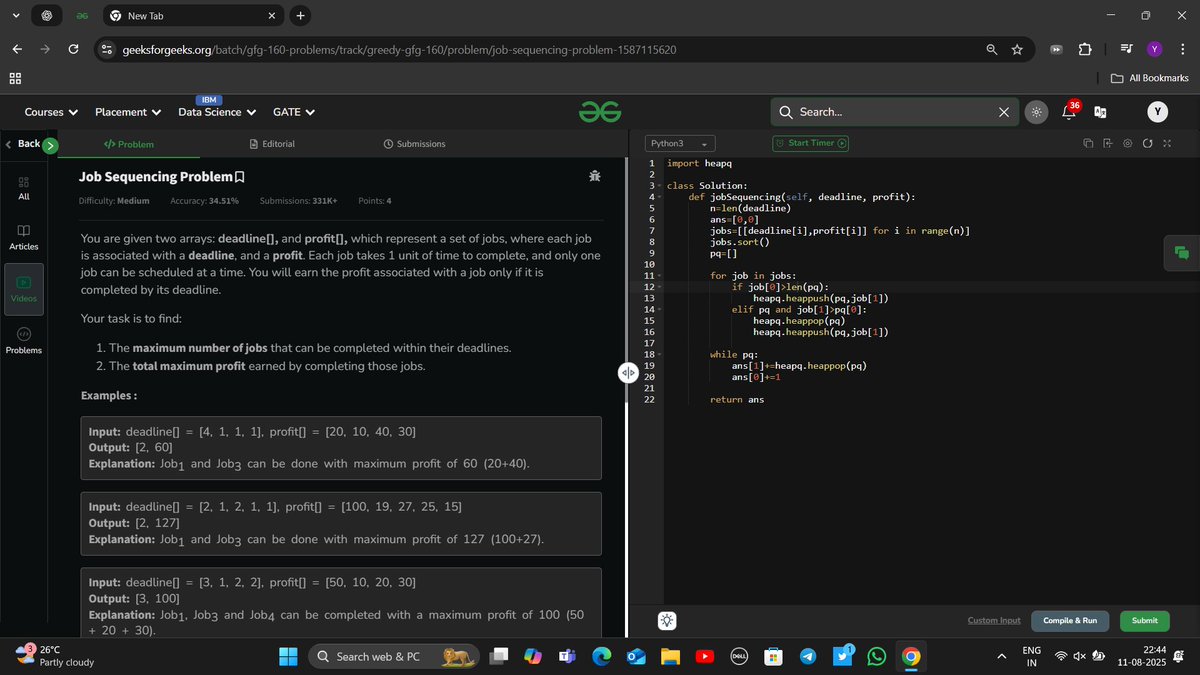Click the address bar URL
The image size is (1200, 675).
point(400,49)
